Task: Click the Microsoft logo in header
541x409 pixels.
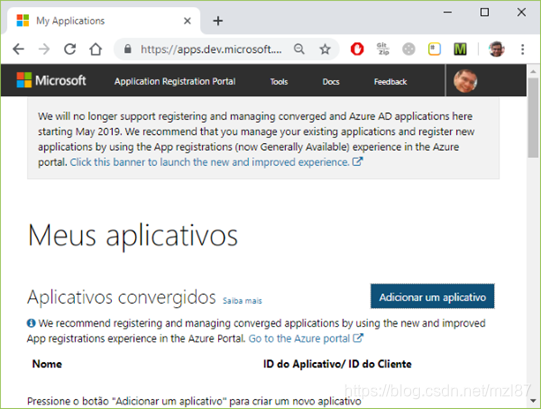Action: (x=51, y=80)
